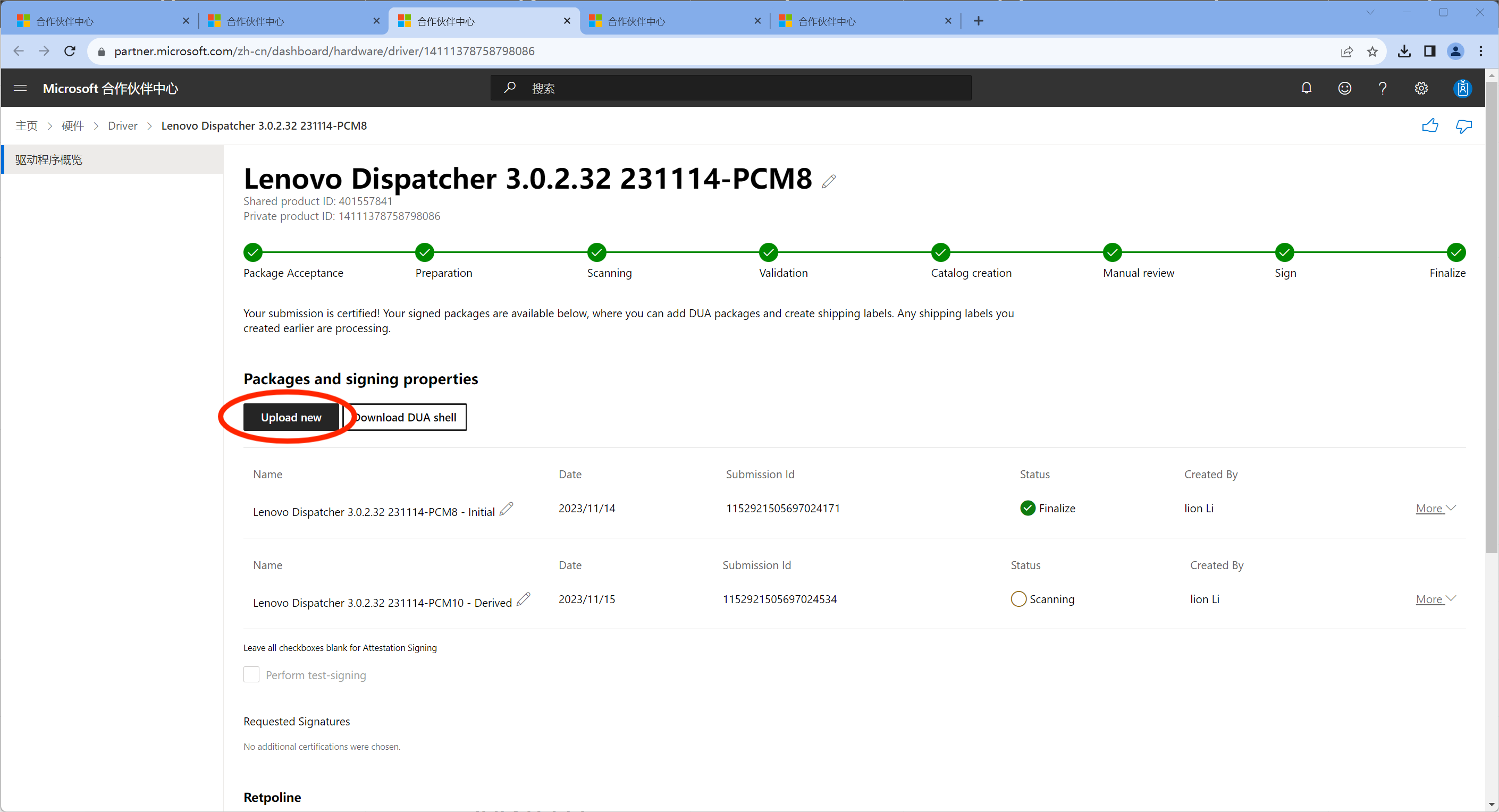
Task: Click the Upload new button
Action: click(291, 417)
